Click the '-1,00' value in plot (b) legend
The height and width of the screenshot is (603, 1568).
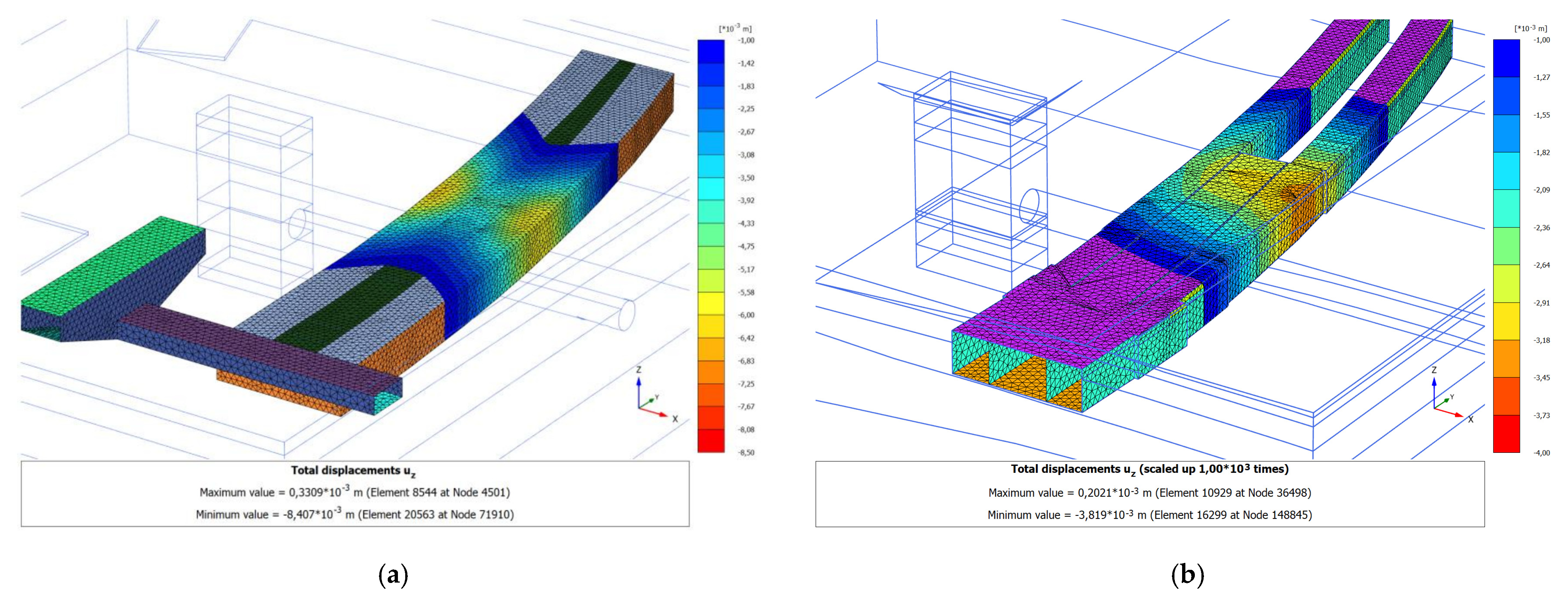click(1542, 40)
